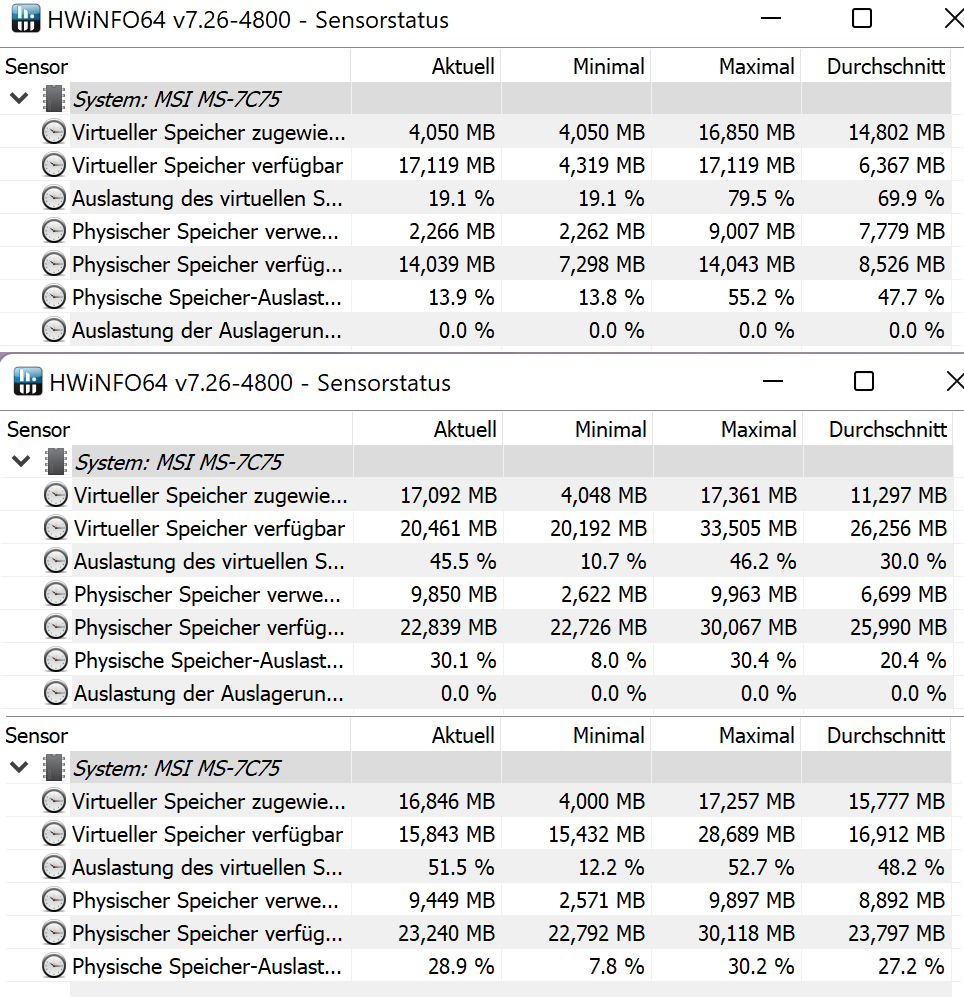Click the memory chip icon in the topmost System: MSI MS-7C75 row
This screenshot has width=964, height=998.
[x=54, y=99]
